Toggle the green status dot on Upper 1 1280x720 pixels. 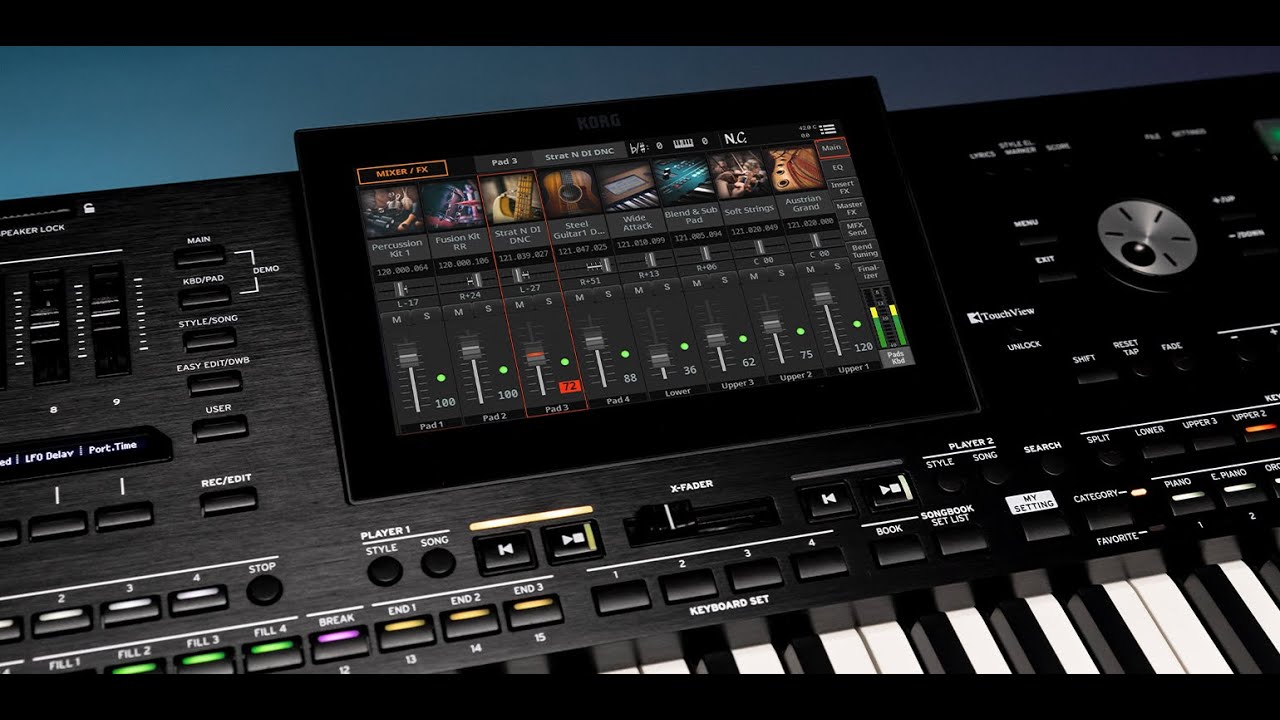point(857,324)
